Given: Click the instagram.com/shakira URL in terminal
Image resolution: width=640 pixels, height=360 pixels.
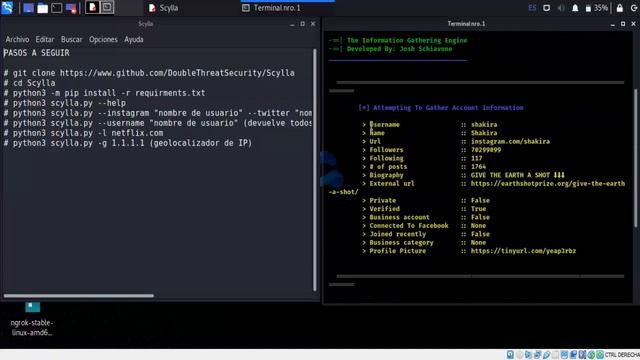Looking at the screenshot, I should (510, 141).
